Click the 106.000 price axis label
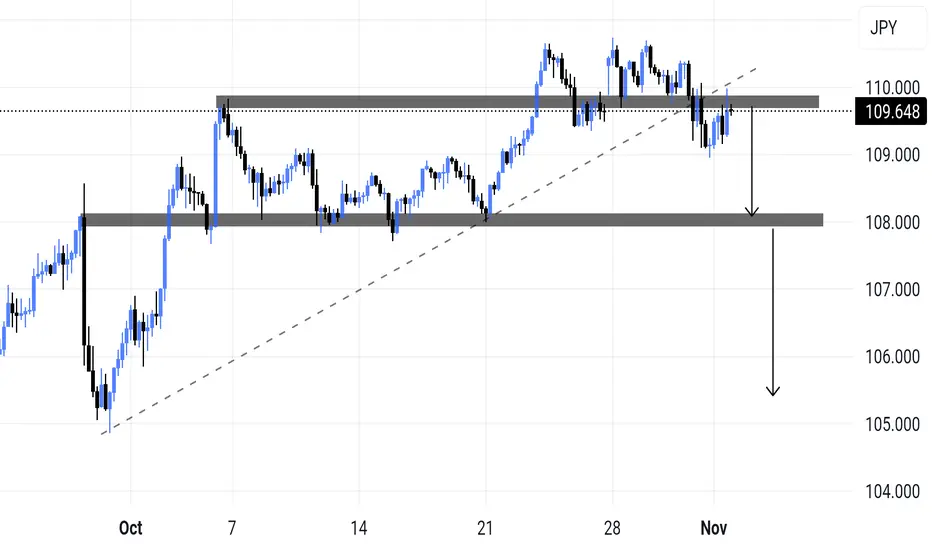 (893, 357)
